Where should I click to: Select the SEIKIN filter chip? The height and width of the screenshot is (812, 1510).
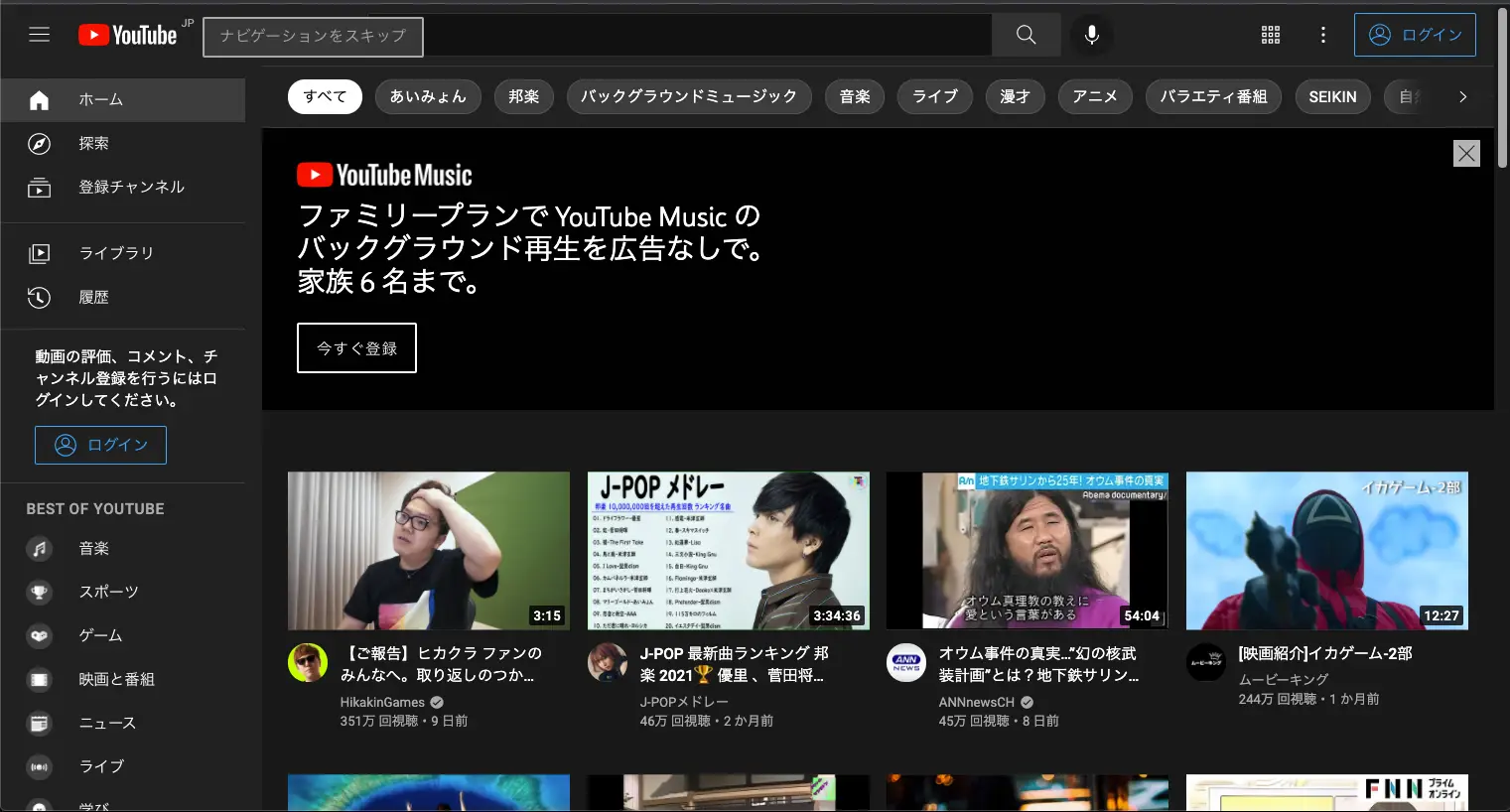(1332, 96)
